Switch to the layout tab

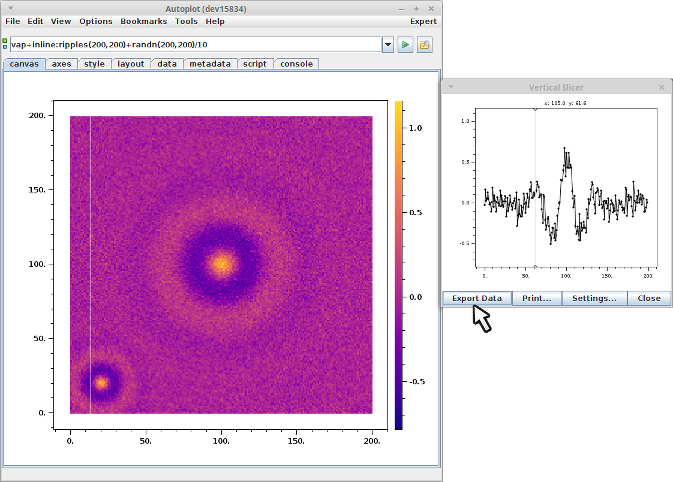(x=131, y=64)
